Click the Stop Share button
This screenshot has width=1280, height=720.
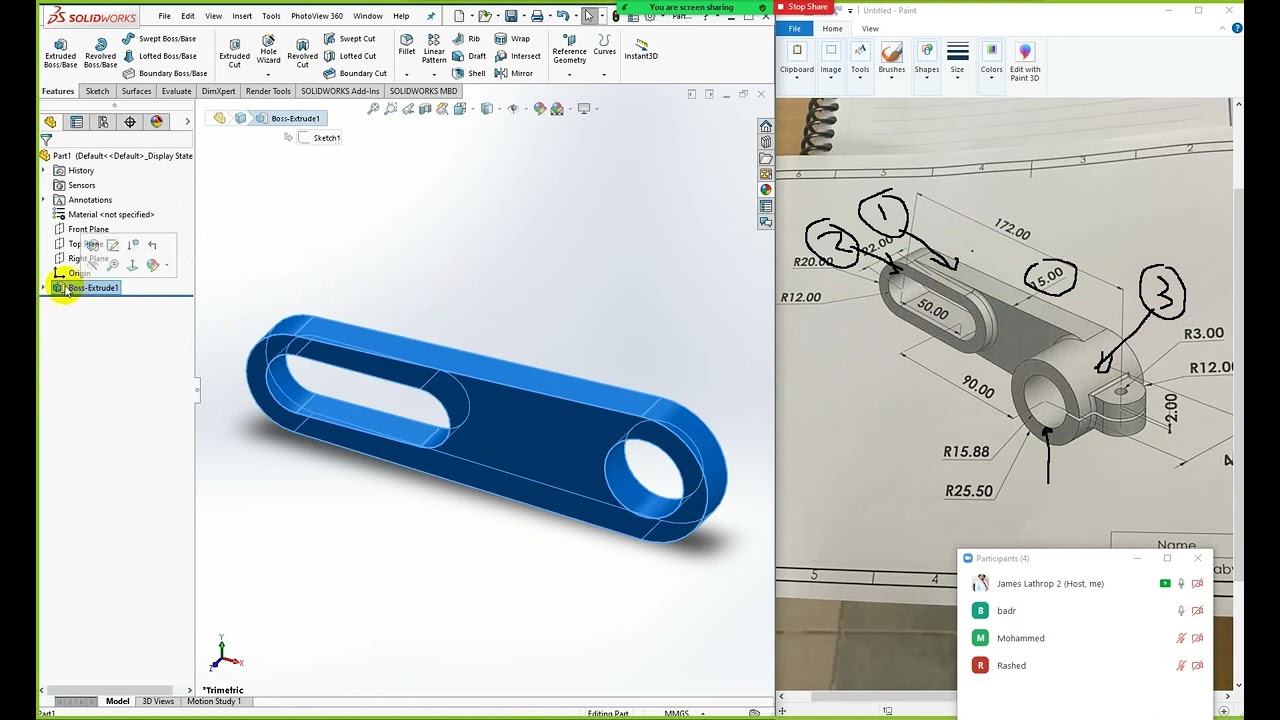pyautogui.click(x=804, y=7)
